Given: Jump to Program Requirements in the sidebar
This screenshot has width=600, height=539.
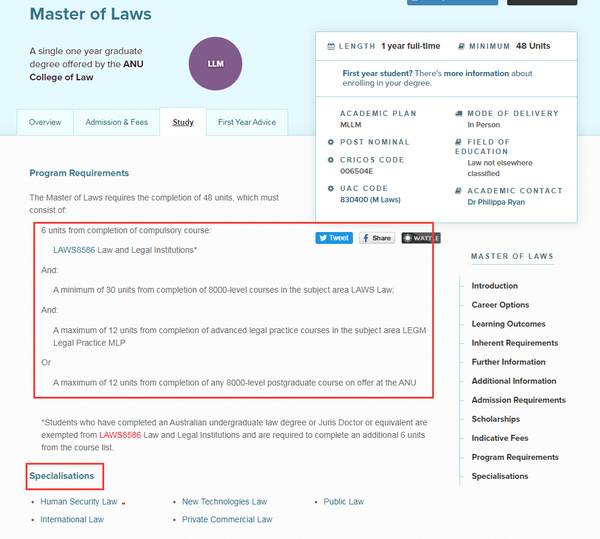Looking at the screenshot, I should click(515, 457).
